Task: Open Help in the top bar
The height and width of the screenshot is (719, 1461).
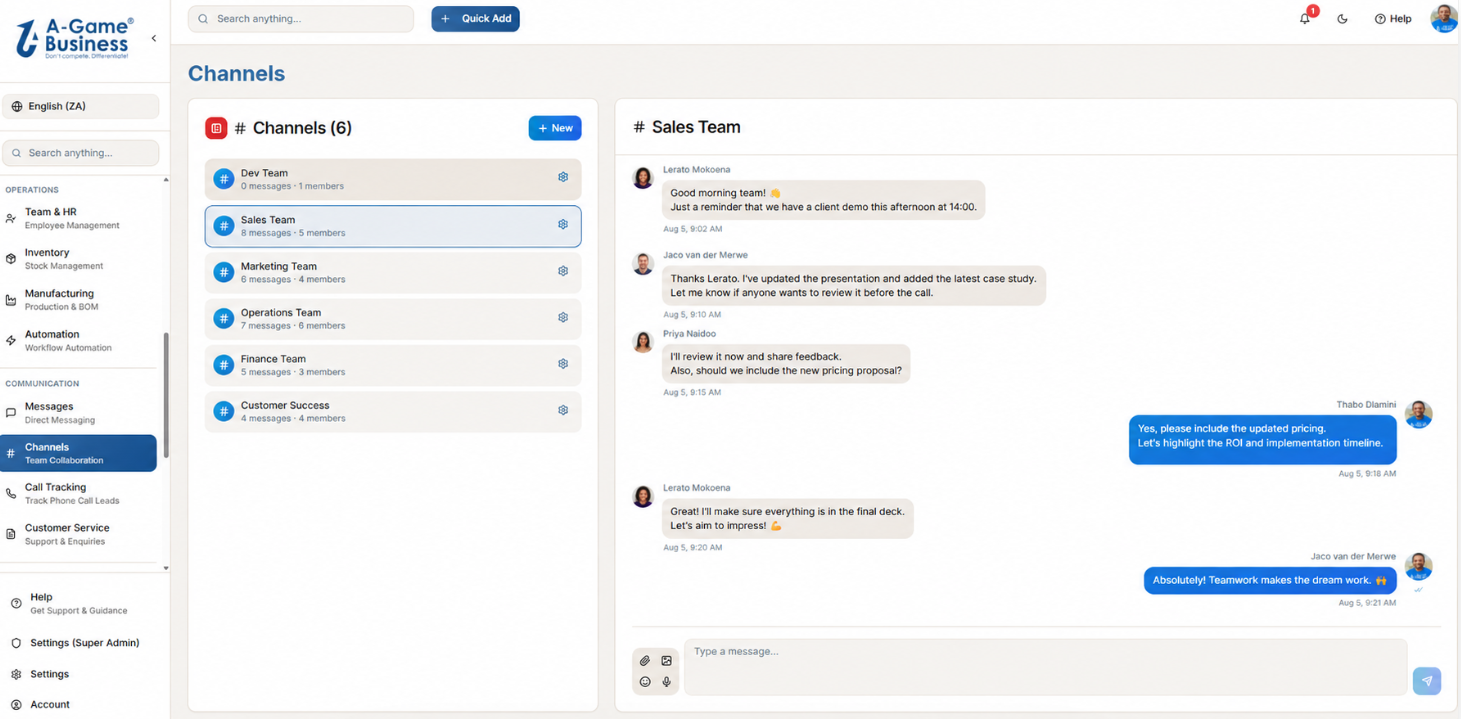Action: pyautogui.click(x=1393, y=19)
